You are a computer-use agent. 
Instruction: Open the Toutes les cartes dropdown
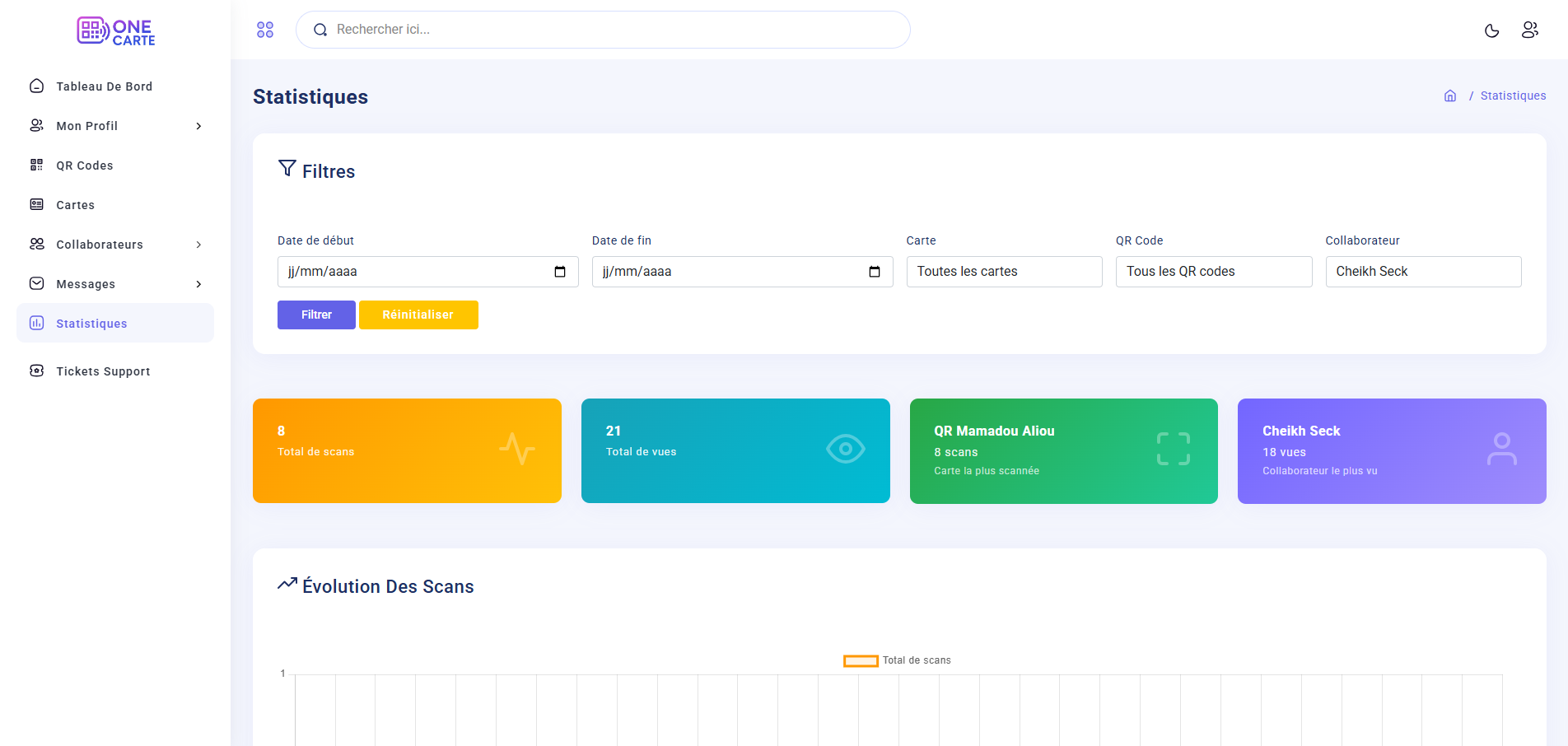pyautogui.click(x=1003, y=272)
